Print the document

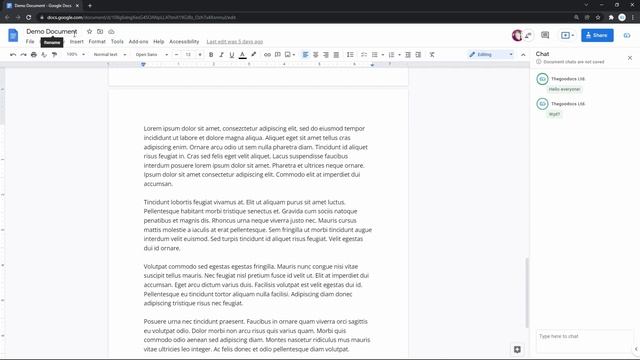click(34, 55)
